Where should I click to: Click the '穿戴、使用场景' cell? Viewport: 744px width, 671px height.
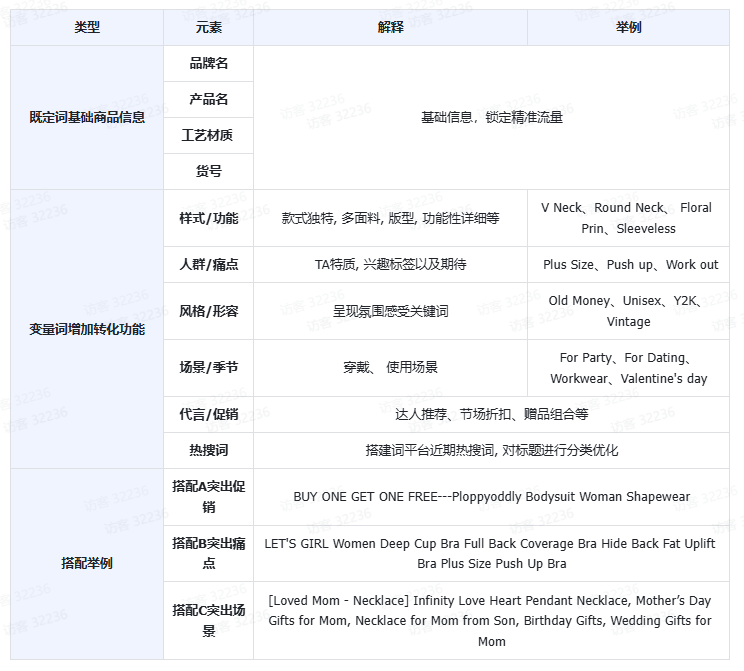(x=390, y=368)
